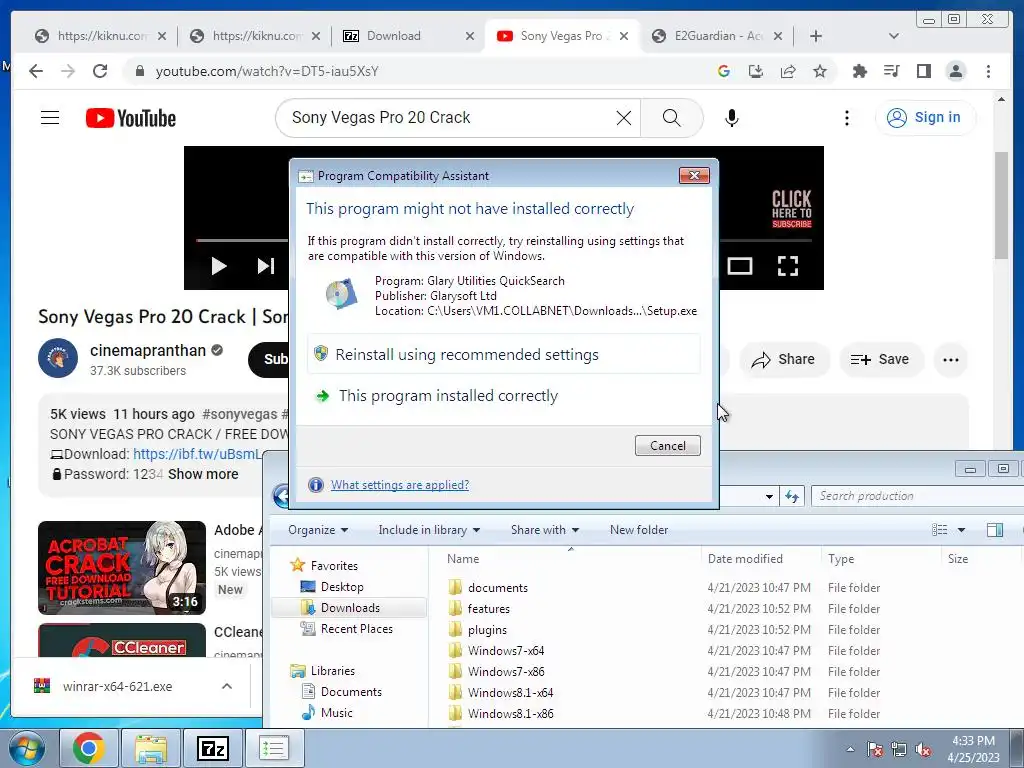Expand description with Show more
This screenshot has width=1024, height=768.
(203, 474)
